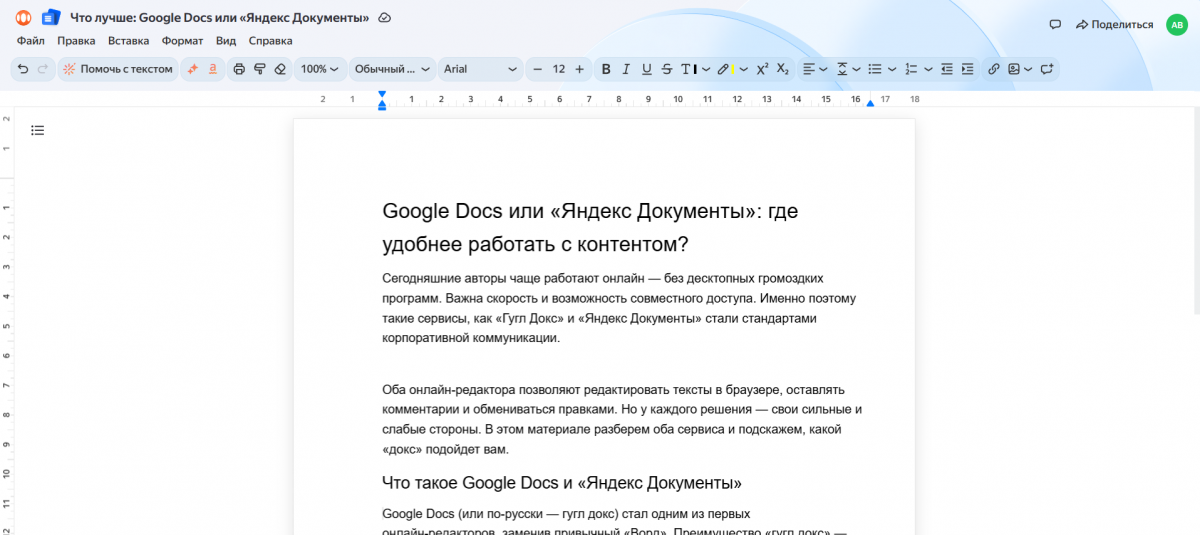Screen dimensions: 1200x535
Task: Toggle strikethrough text formatting
Action: click(667, 69)
